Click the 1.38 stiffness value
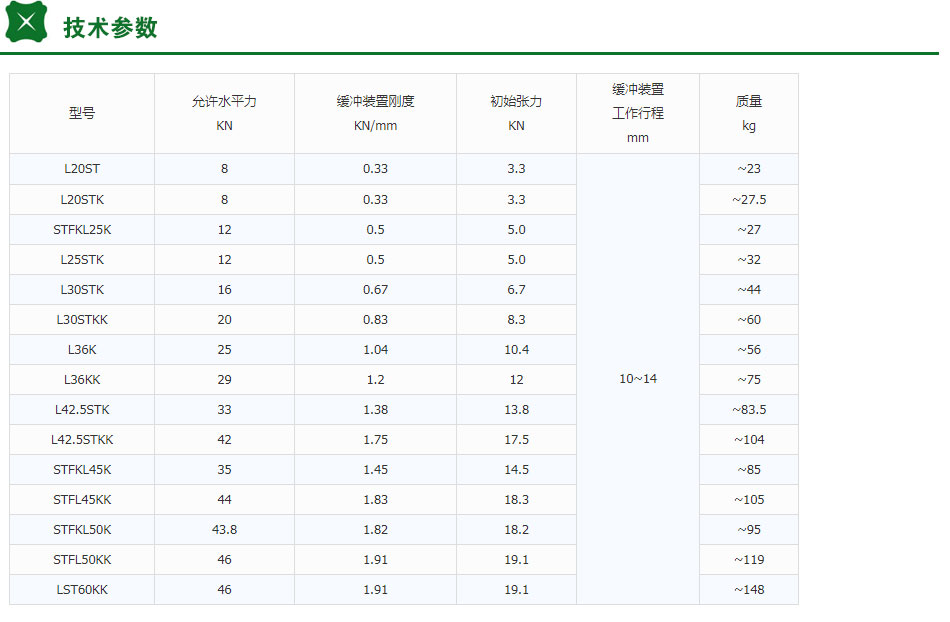This screenshot has width=950, height=622. click(x=376, y=410)
